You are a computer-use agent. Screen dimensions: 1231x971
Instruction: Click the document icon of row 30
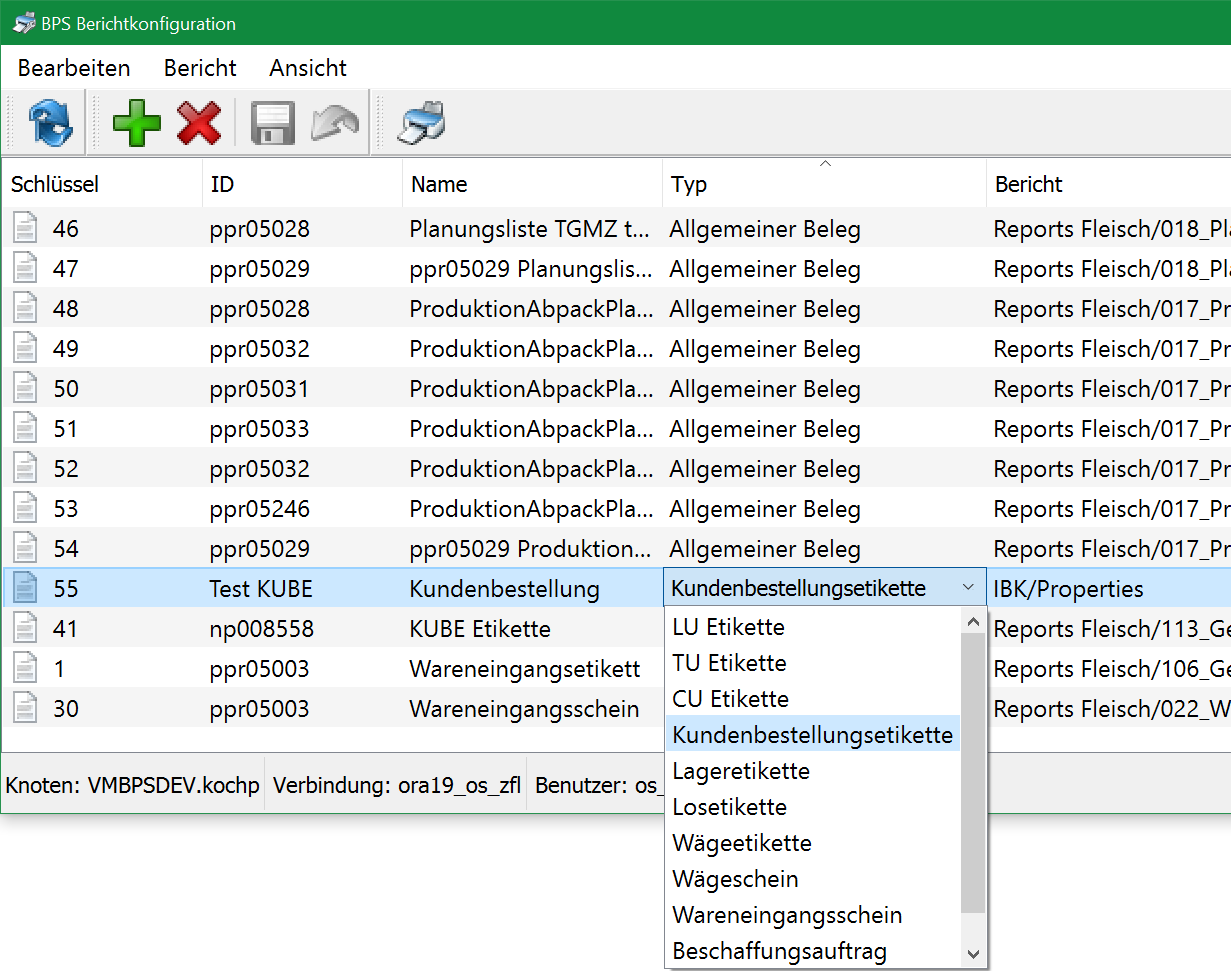tap(25, 709)
